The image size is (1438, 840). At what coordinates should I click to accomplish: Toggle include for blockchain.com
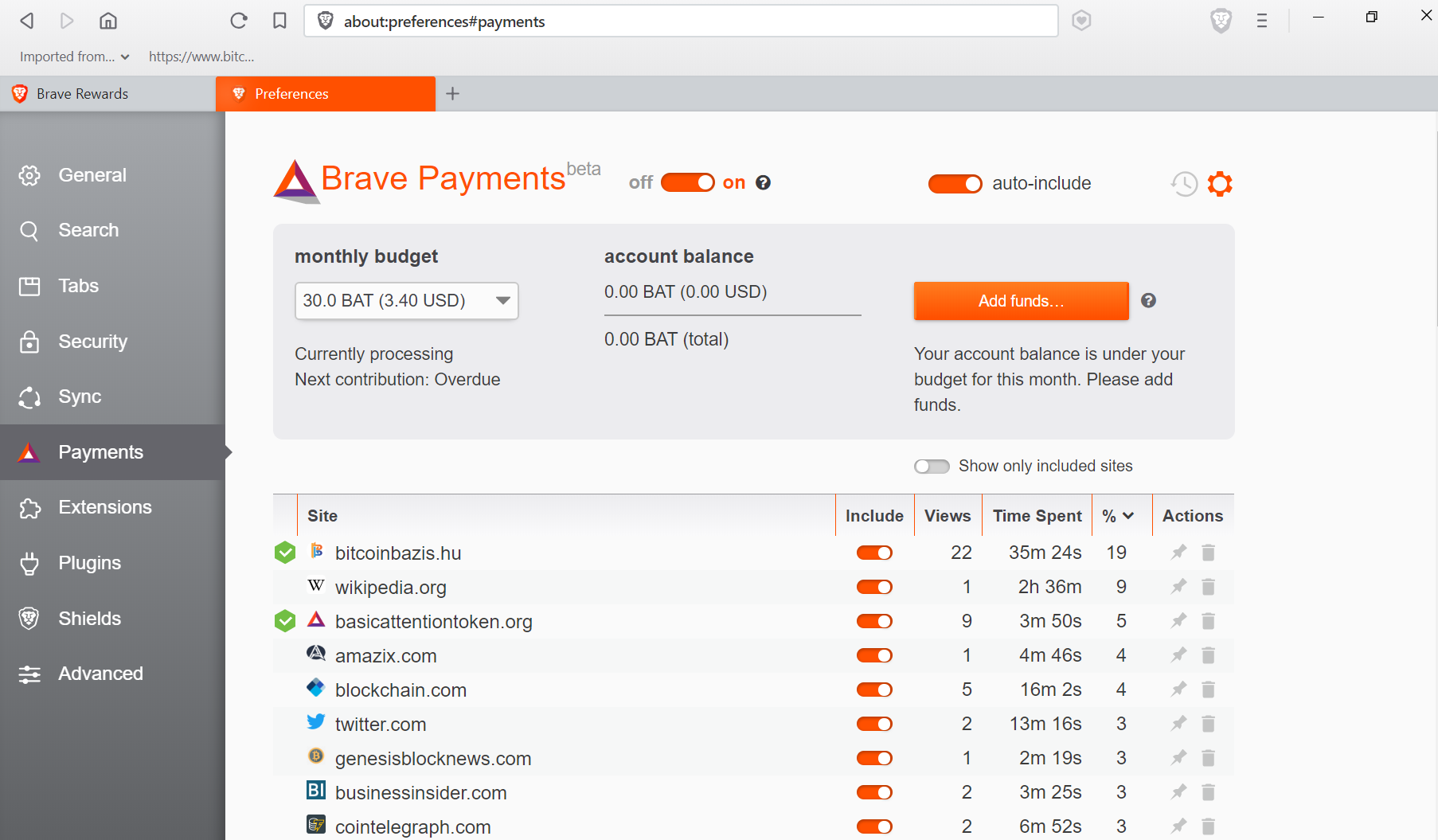pyautogui.click(x=874, y=690)
